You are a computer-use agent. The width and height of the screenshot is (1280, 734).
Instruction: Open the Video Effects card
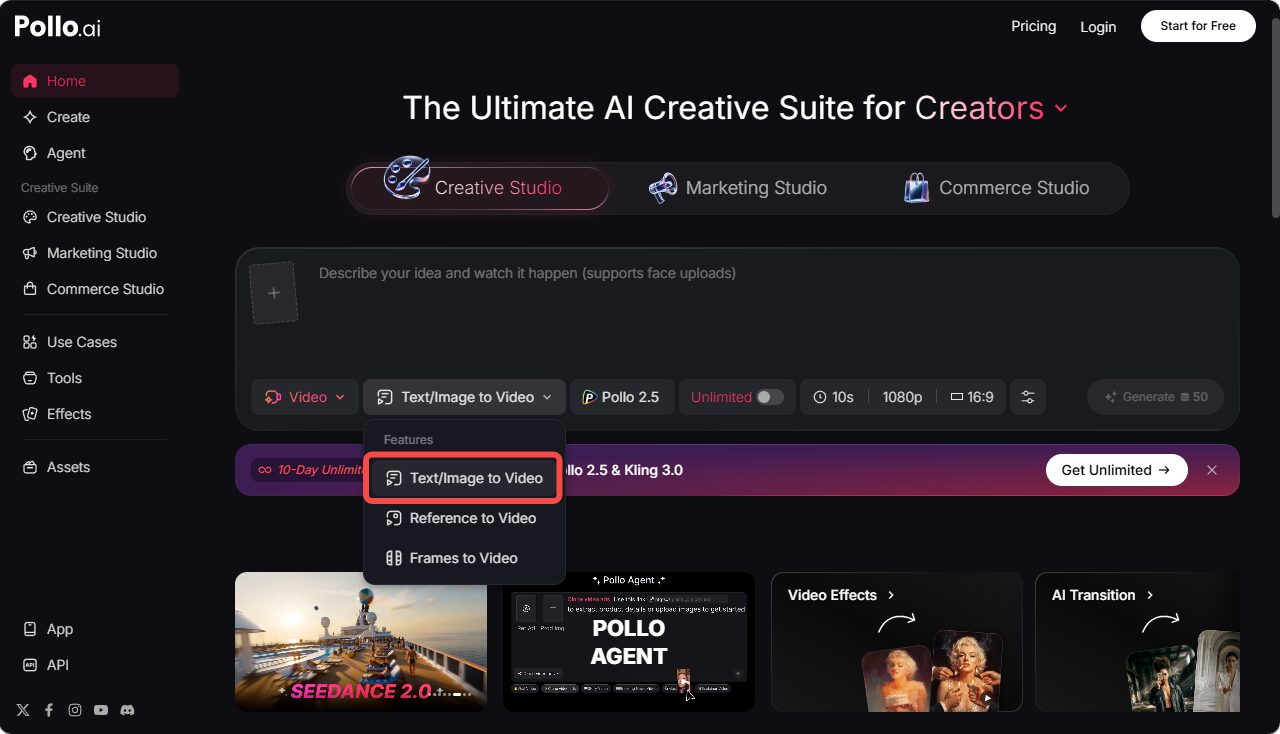tap(897, 642)
